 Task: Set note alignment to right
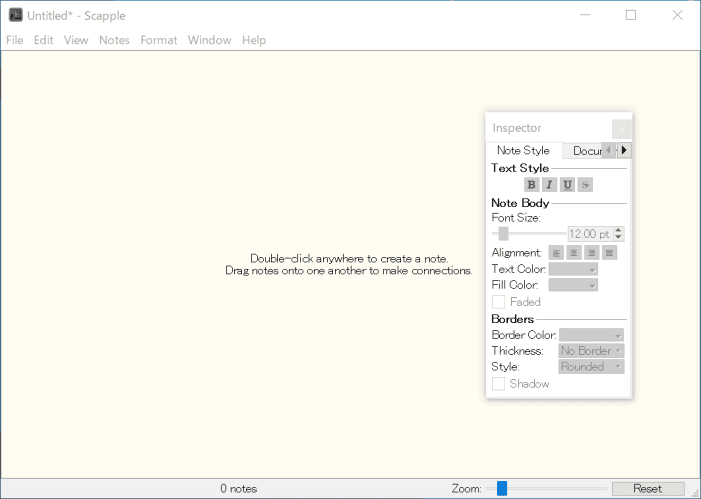coord(591,253)
